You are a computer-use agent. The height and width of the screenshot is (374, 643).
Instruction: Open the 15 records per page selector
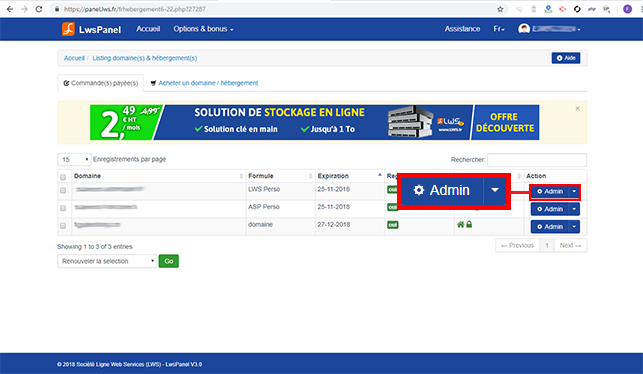[x=74, y=159]
